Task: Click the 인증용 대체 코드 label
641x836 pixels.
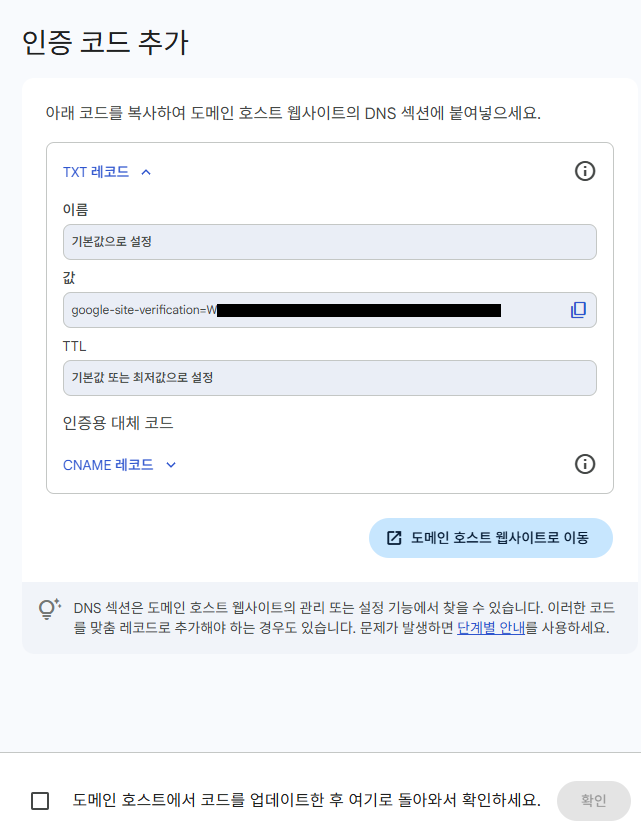Action: tap(118, 423)
